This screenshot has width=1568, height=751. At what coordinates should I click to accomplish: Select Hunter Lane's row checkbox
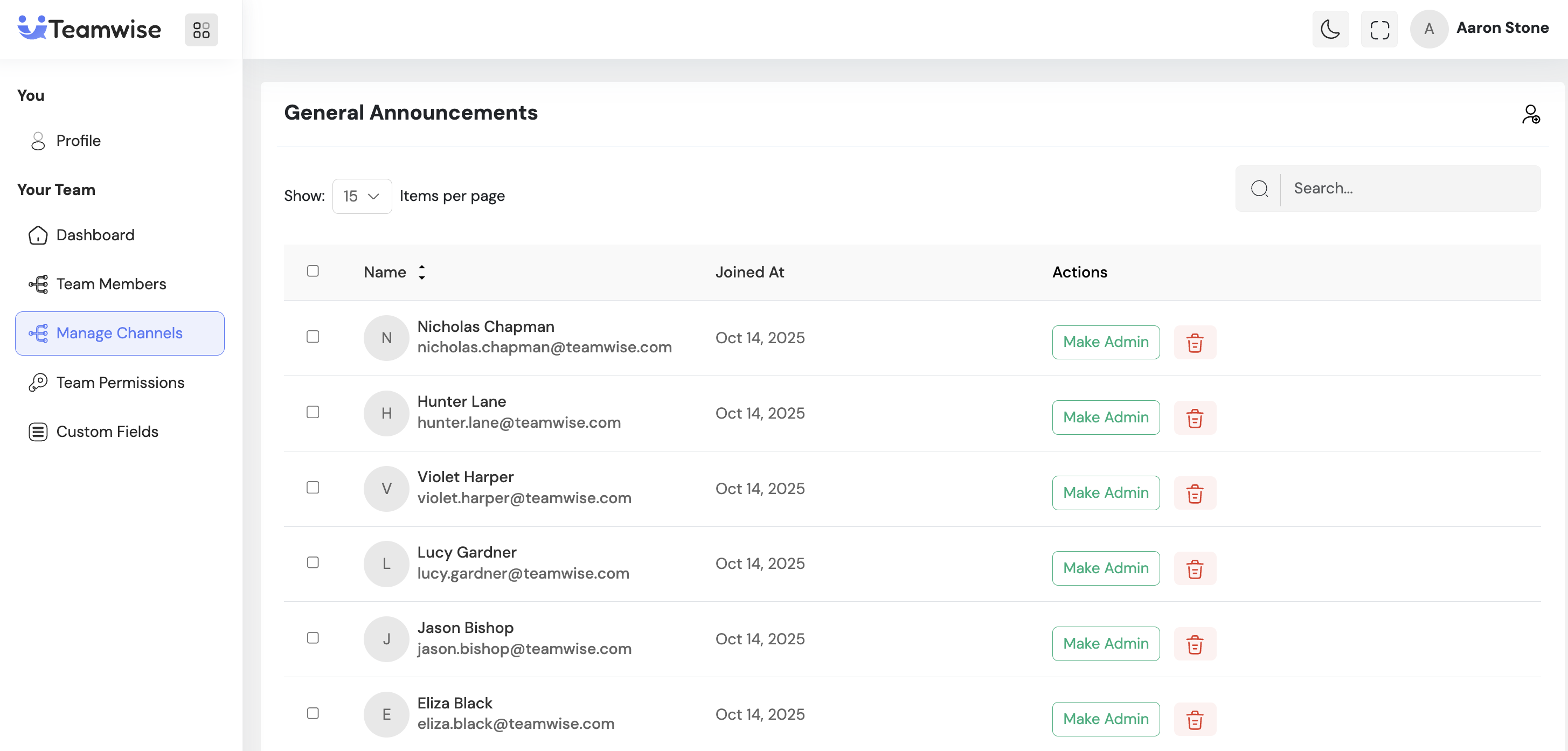[313, 412]
